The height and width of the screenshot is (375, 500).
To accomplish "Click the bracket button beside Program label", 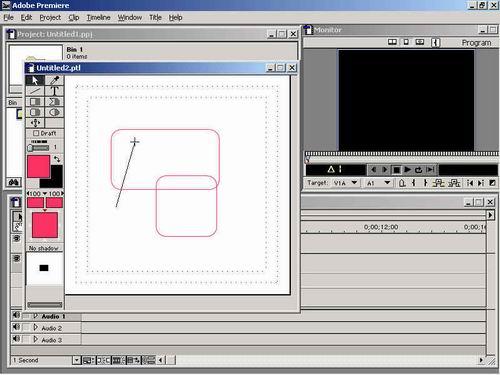I will click(x=435, y=42).
